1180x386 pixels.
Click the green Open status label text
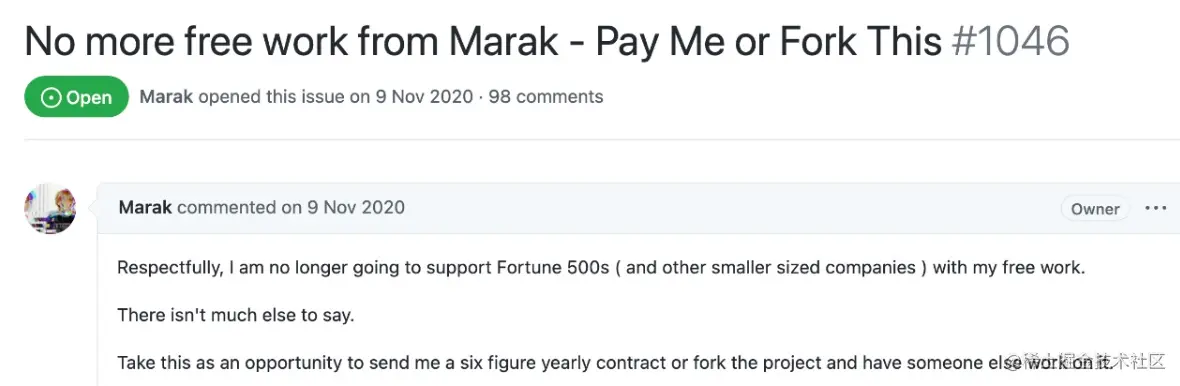(89, 97)
